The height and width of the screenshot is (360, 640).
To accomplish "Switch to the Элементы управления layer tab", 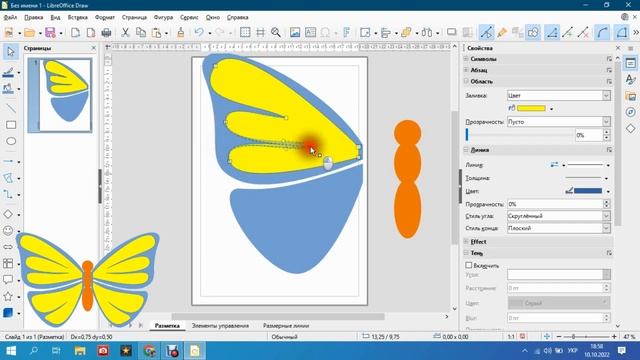I will tap(220, 326).
